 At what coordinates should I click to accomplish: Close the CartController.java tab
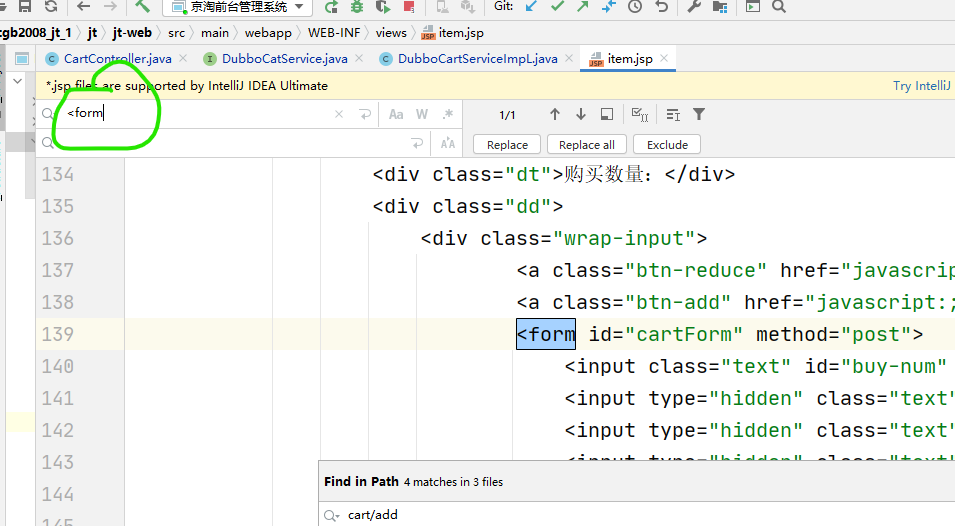pos(183,58)
